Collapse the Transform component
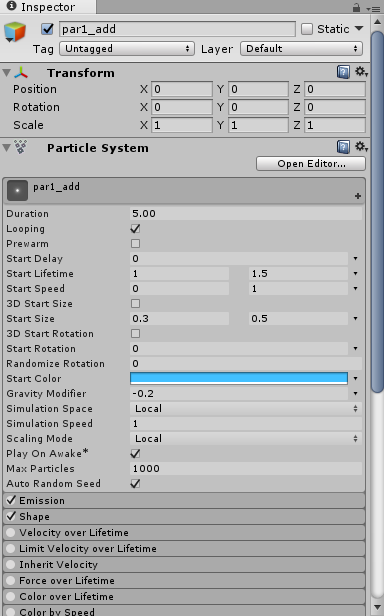The width and height of the screenshot is (384, 616). (6, 73)
